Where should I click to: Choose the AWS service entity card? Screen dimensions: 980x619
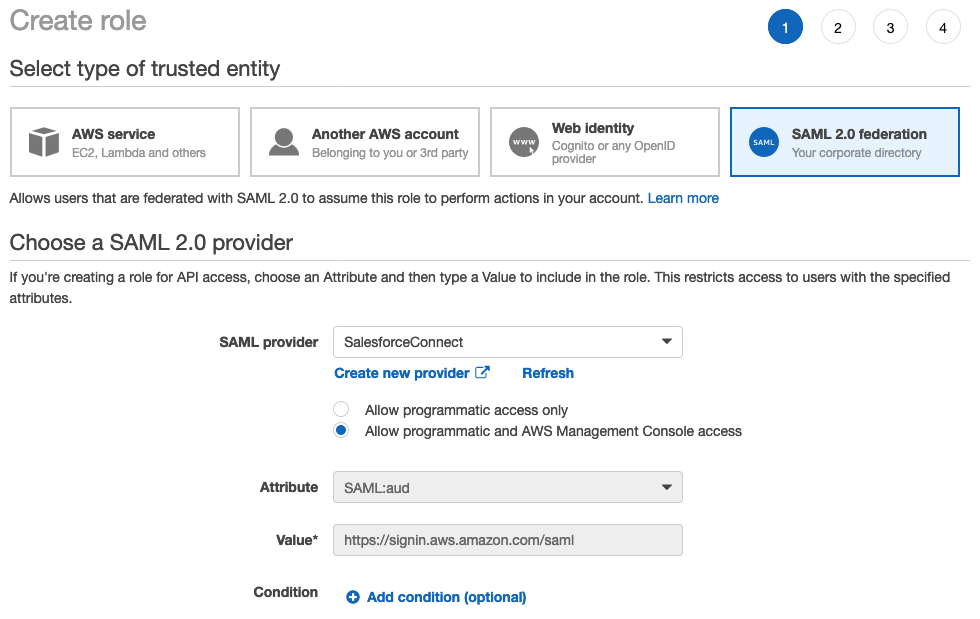coord(125,142)
